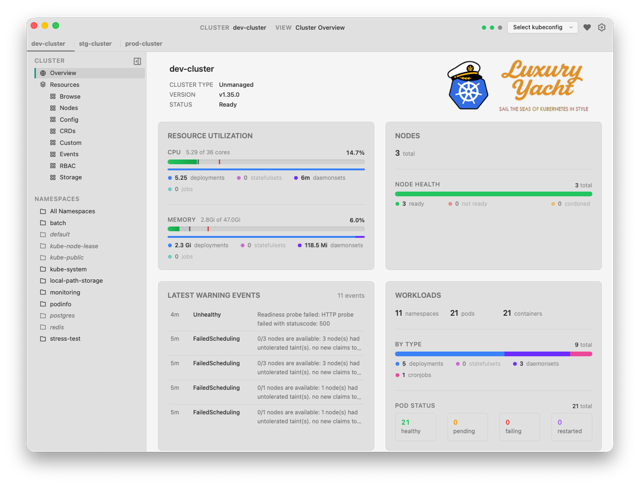Image resolution: width=640 pixels, height=487 pixels.
Task: Click the CPU utilization progress bar
Action: pos(266,162)
